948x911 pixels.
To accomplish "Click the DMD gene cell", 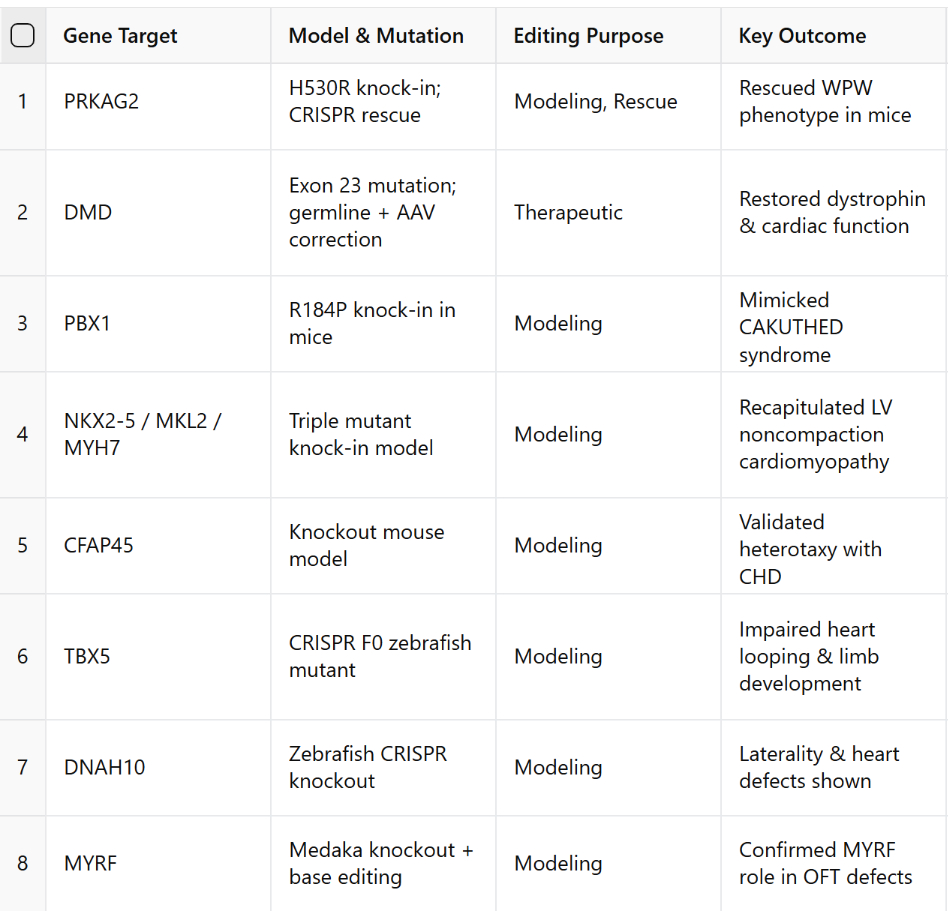I will click(88, 212).
